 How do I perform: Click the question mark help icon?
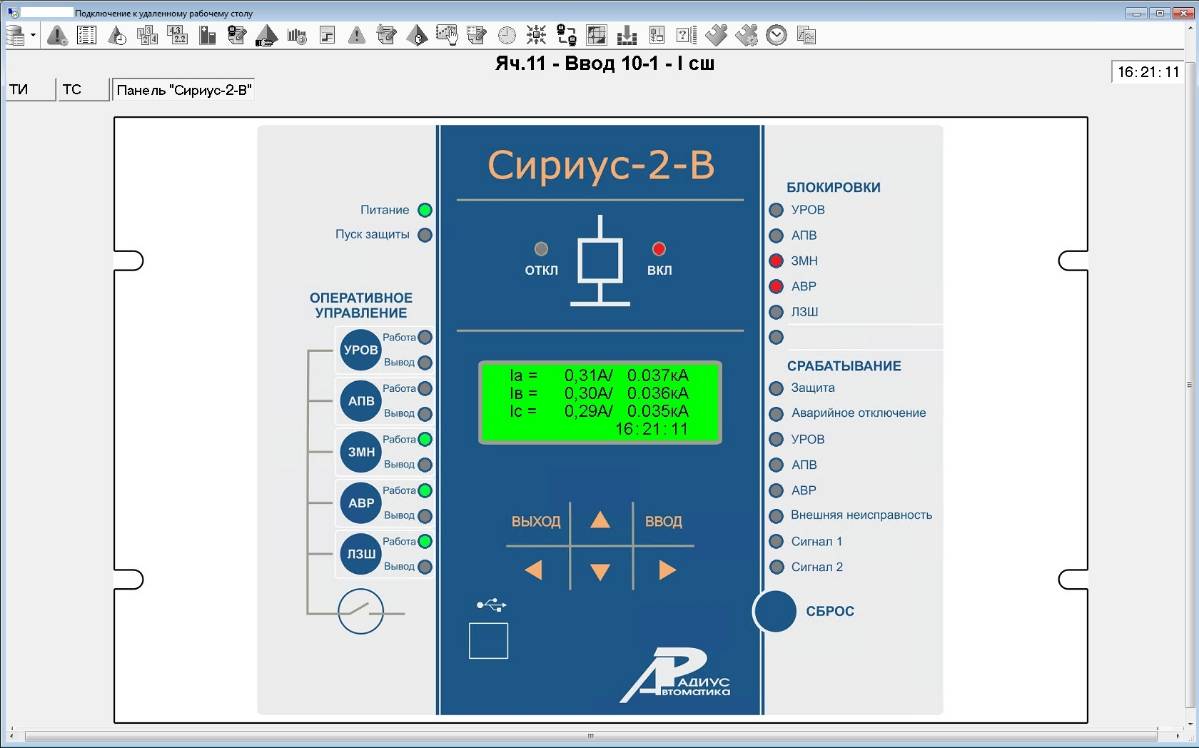coord(686,36)
